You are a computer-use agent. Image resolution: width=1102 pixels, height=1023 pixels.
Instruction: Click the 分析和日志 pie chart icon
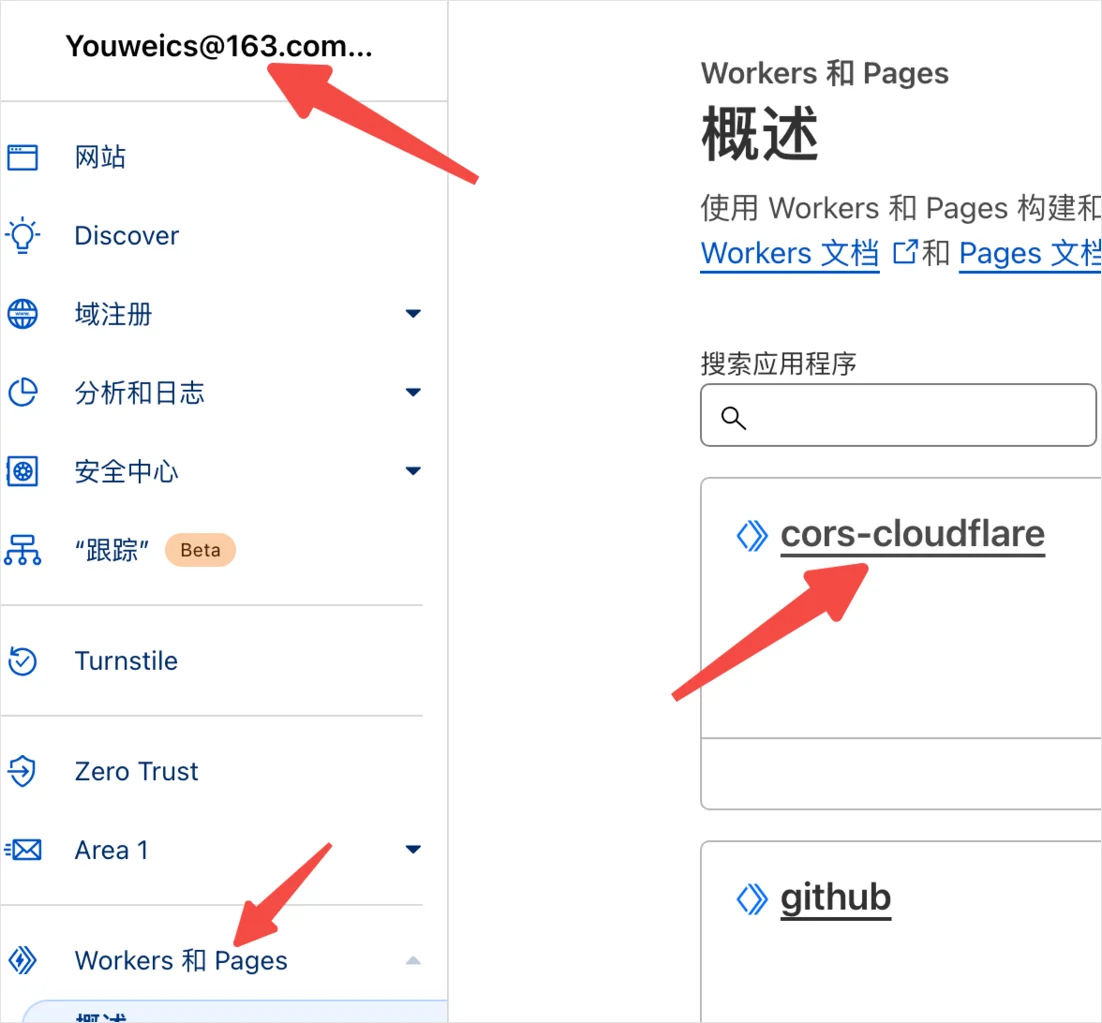tap(22, 392)
